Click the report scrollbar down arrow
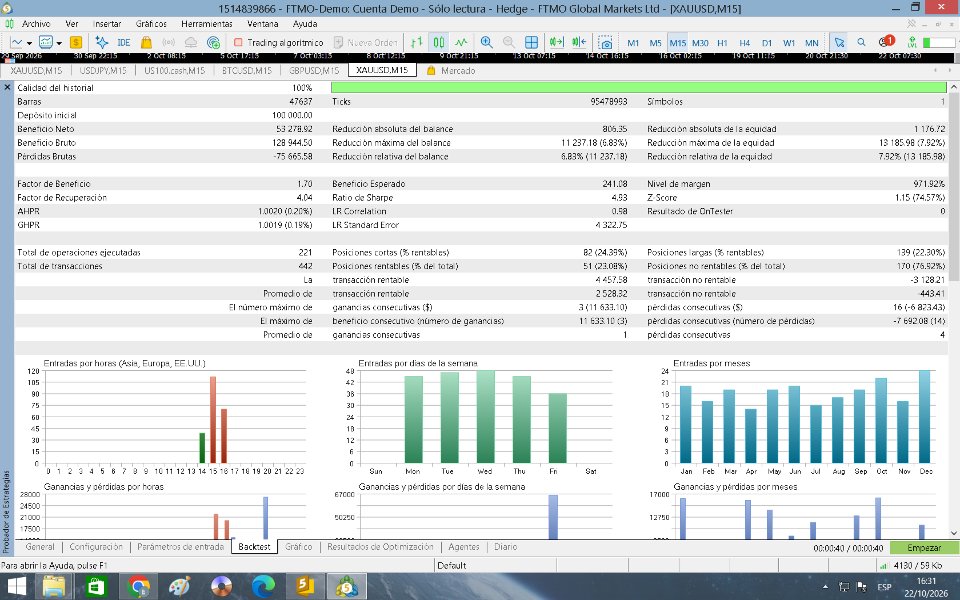 pos(954,533)
